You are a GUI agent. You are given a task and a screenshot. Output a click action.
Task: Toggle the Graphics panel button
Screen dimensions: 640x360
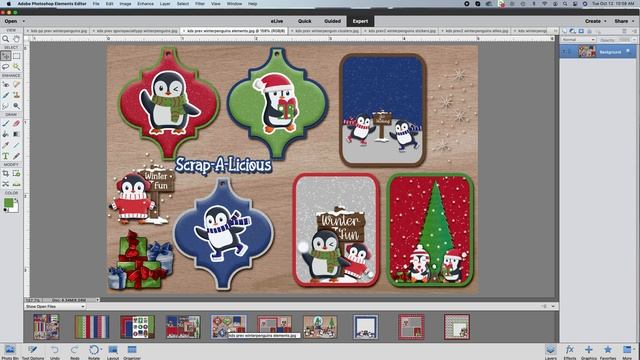(x=589, y=351)
